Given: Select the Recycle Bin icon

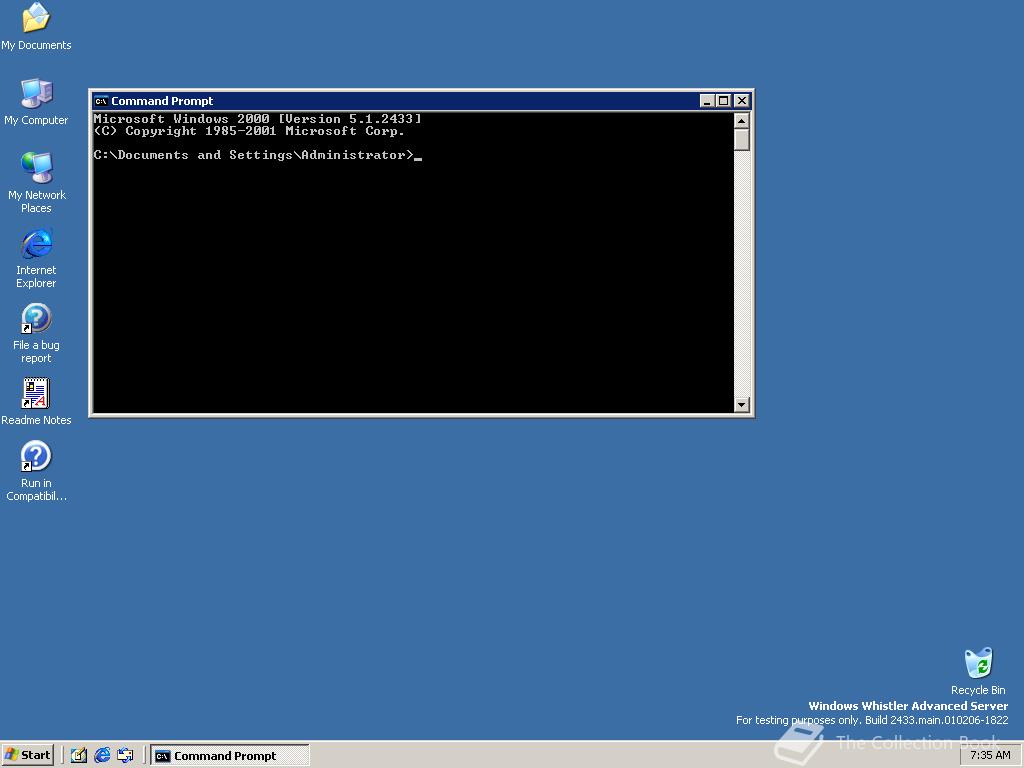Looking at the screenshot, I should (978, 671).
